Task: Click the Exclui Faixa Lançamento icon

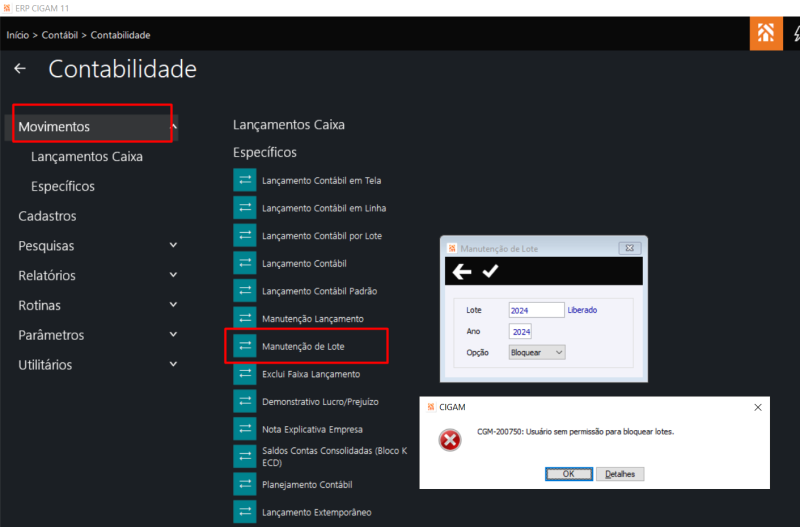Action: (245, 373)
